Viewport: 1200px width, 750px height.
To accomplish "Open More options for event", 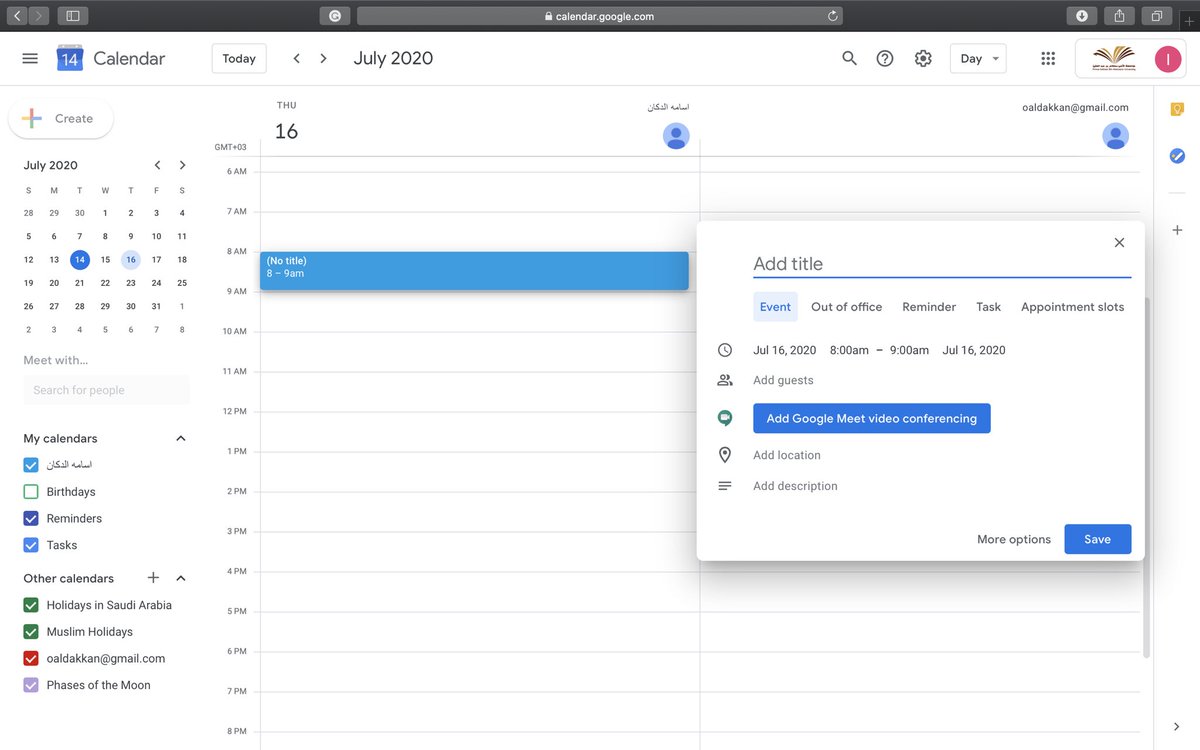I will 1014,539.
